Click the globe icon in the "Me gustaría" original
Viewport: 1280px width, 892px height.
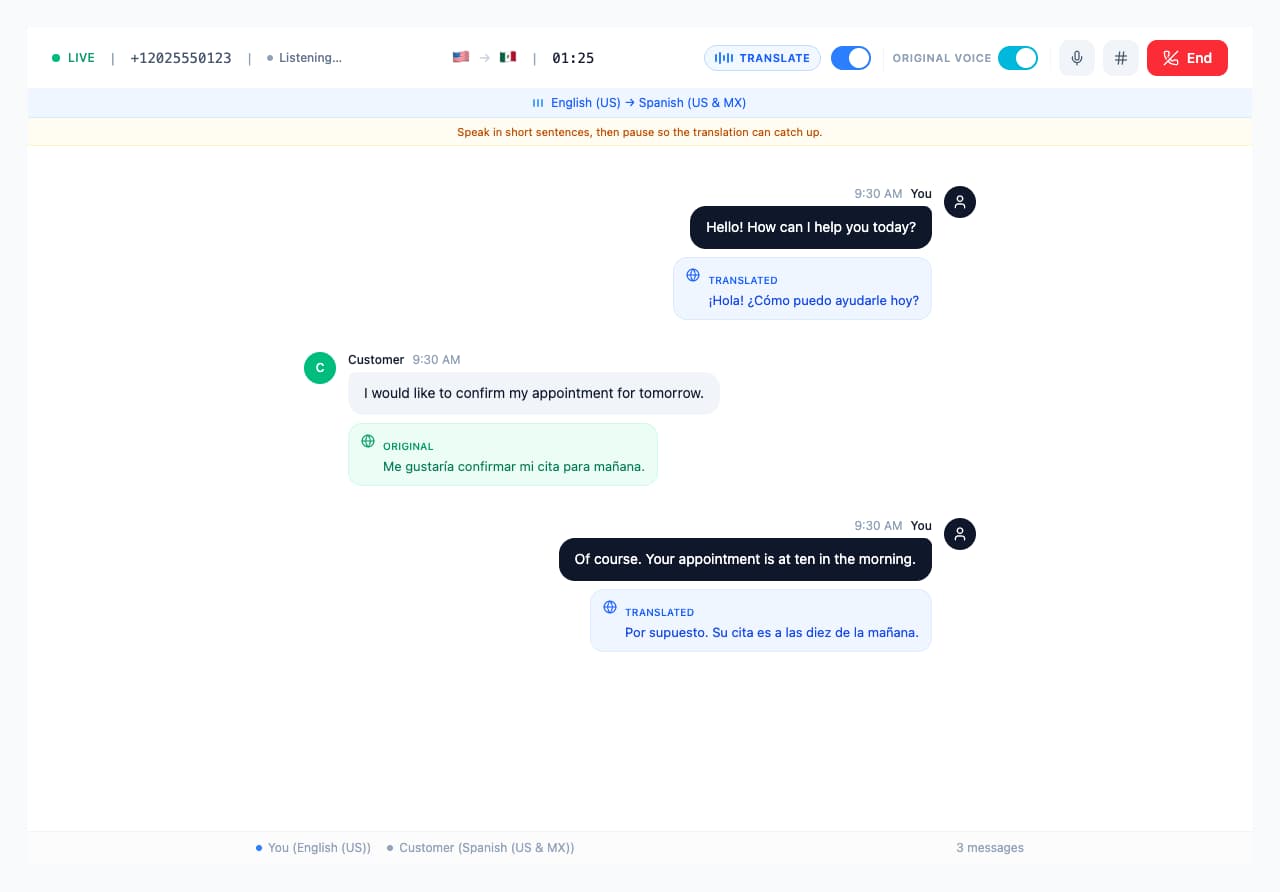[x=368, y=441]
